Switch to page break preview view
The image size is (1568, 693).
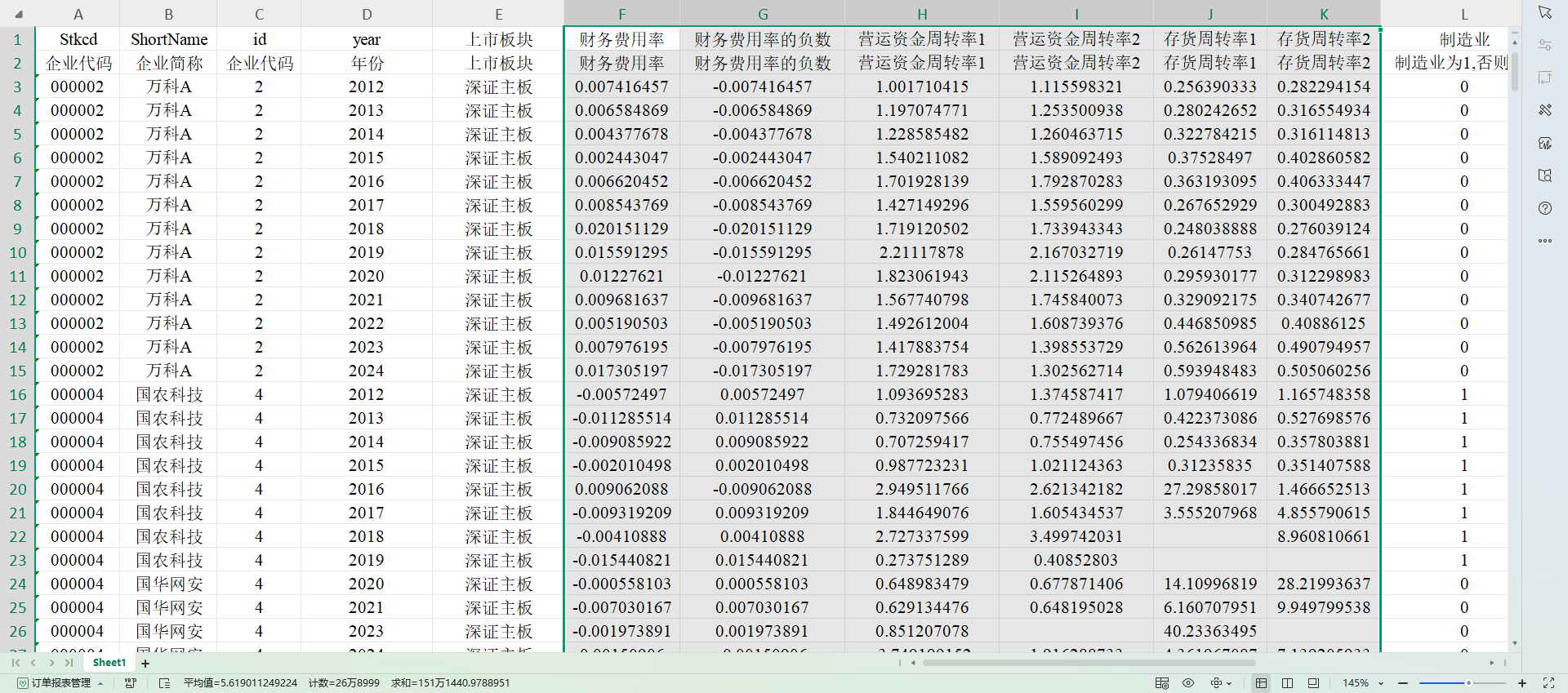click(x=1287, y=683)
